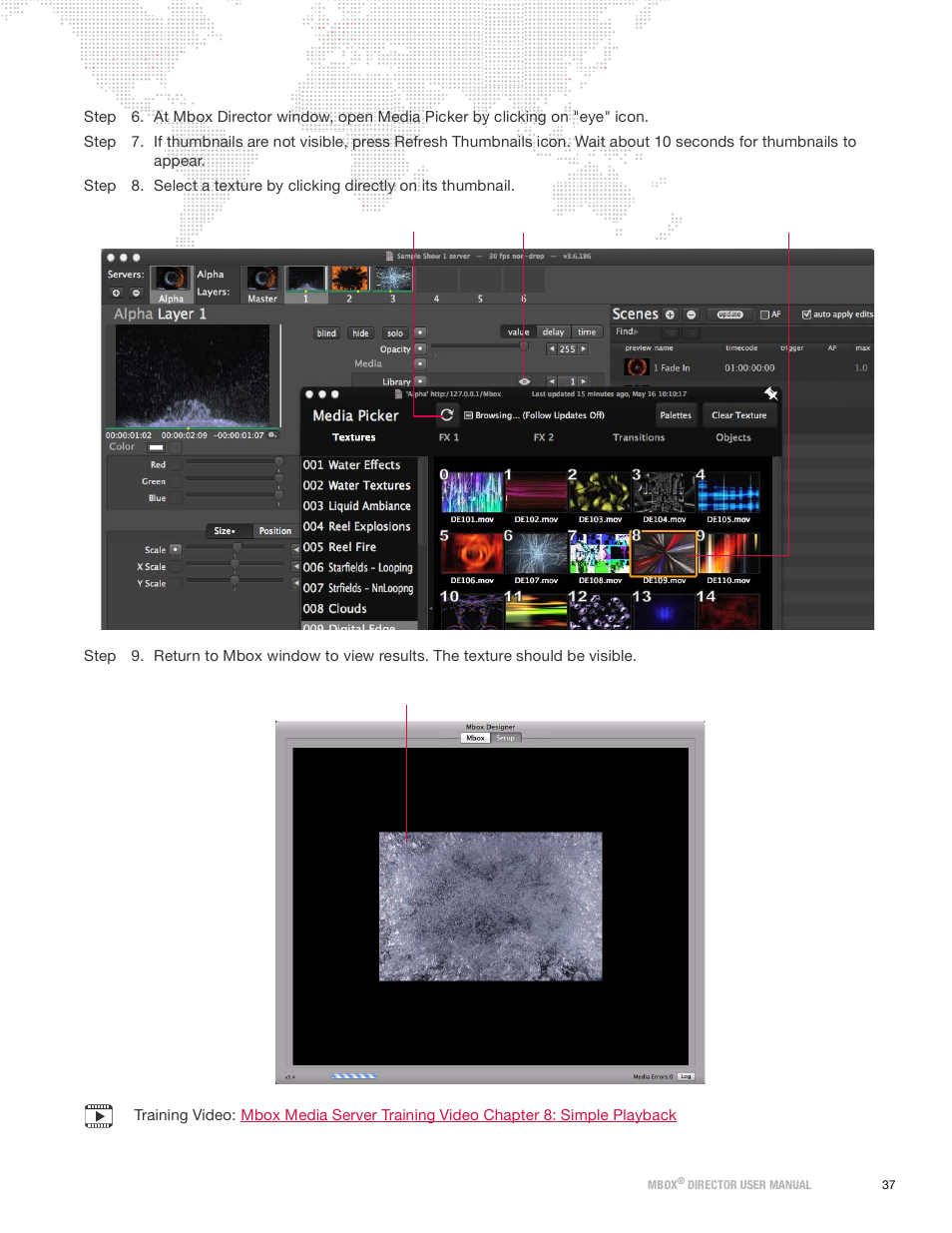Select the delay tab
952x1233 pixels.
(554, 332)
